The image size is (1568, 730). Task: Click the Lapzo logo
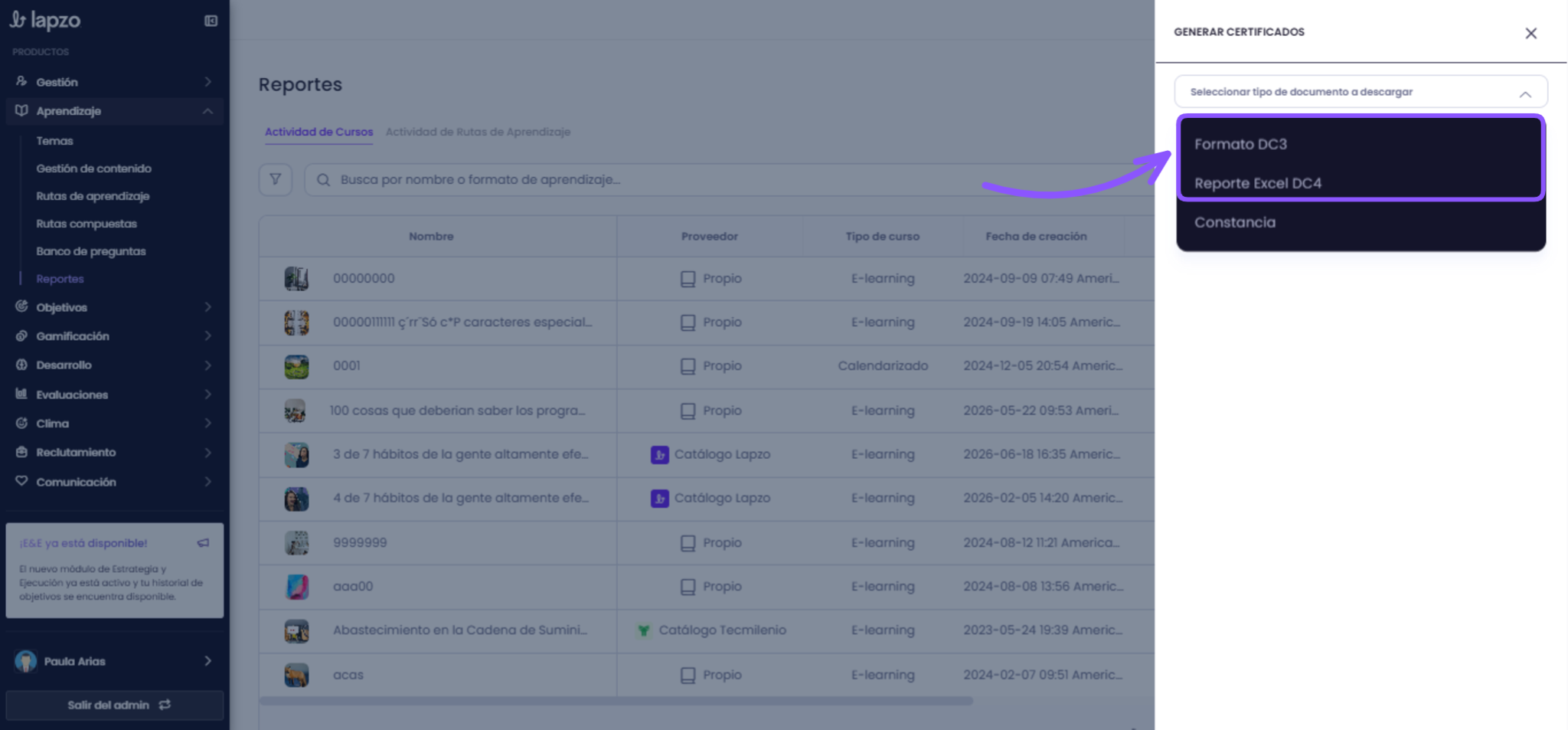(45, 20)
